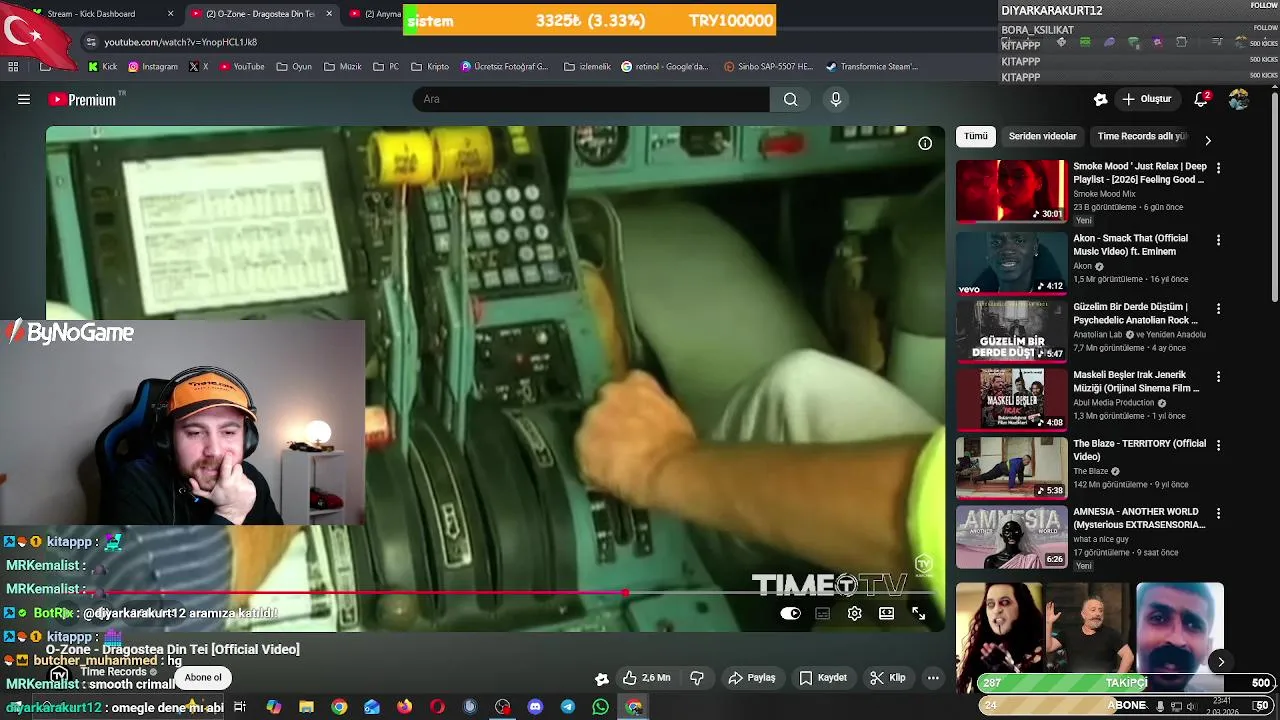Open options for AMNESIA ANOTHER WORLD video
Image resolution: width=1280 pixels, height=720 pixels.
click(1218, 513)
